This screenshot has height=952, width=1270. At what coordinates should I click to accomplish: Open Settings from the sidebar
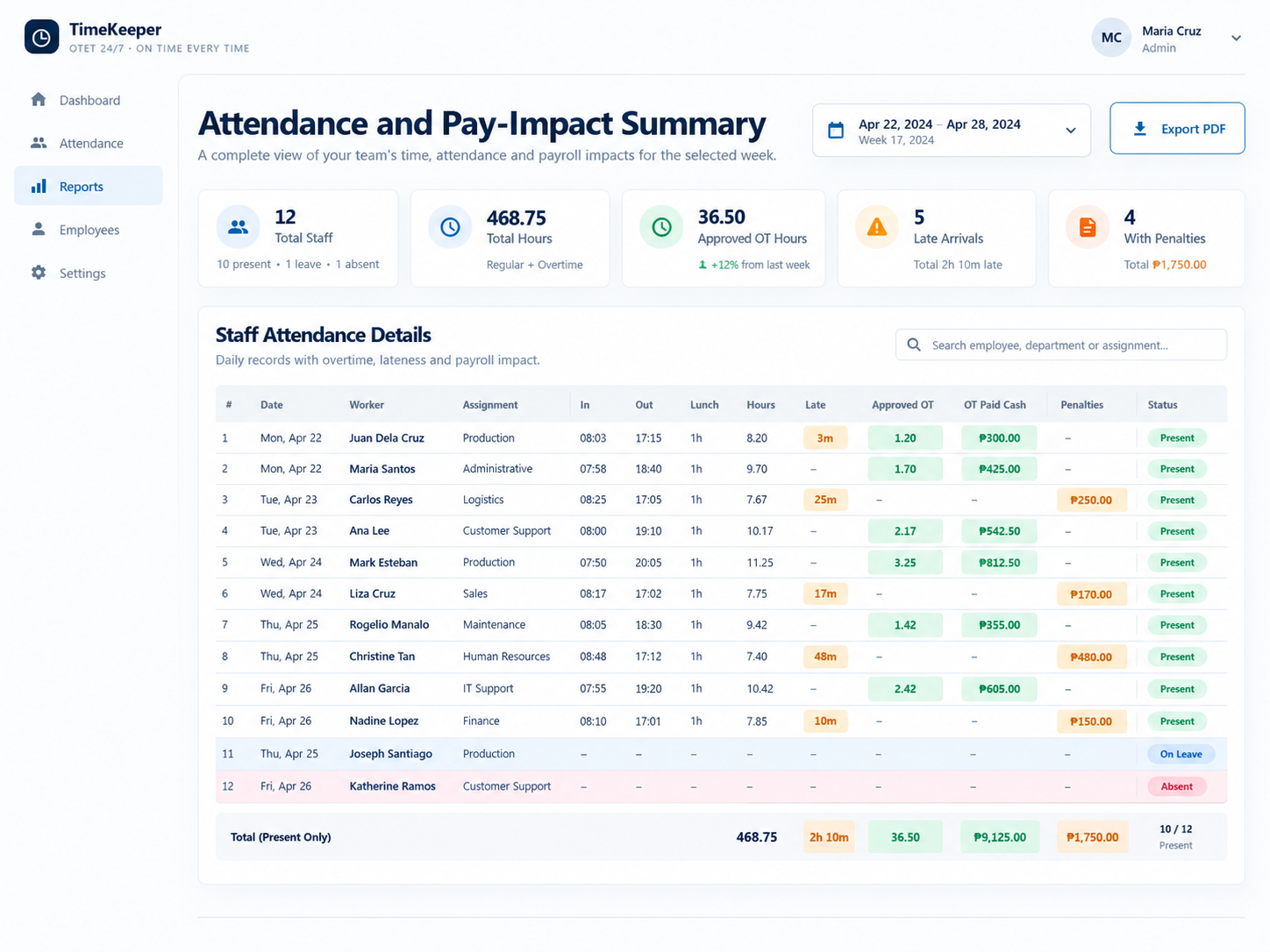point(89,273)
